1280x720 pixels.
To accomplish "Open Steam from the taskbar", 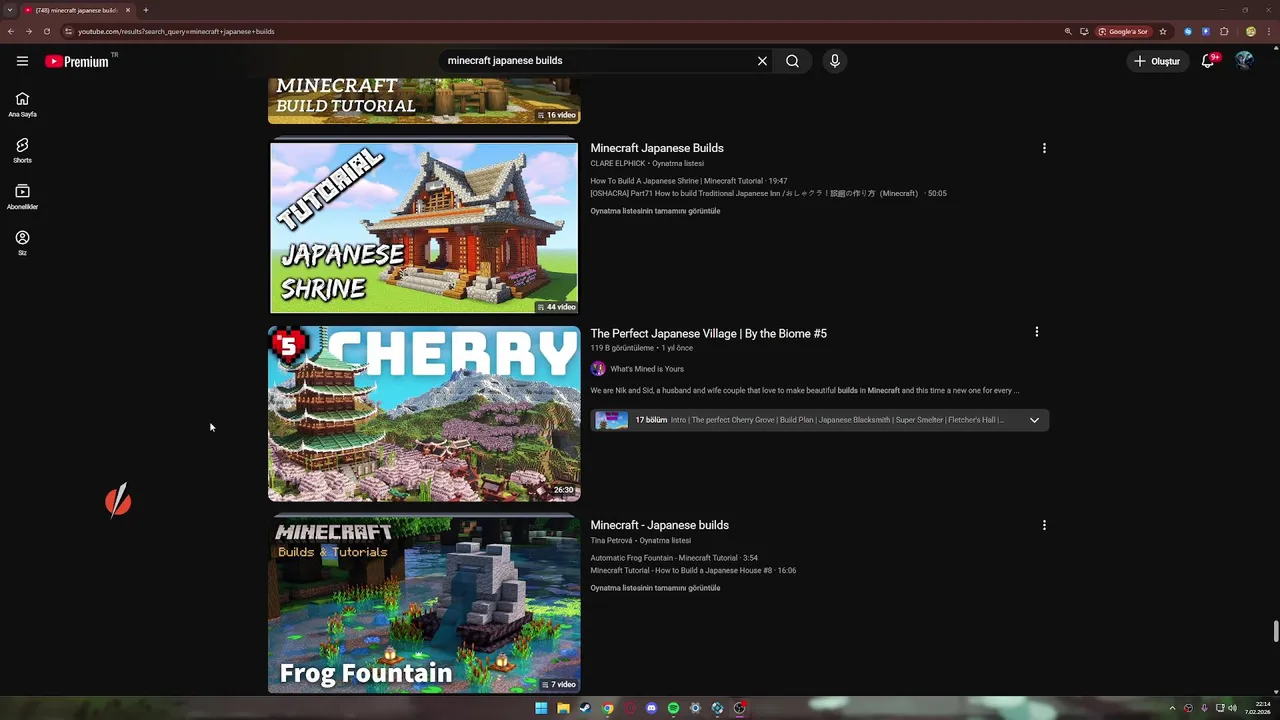I will 585,708.
